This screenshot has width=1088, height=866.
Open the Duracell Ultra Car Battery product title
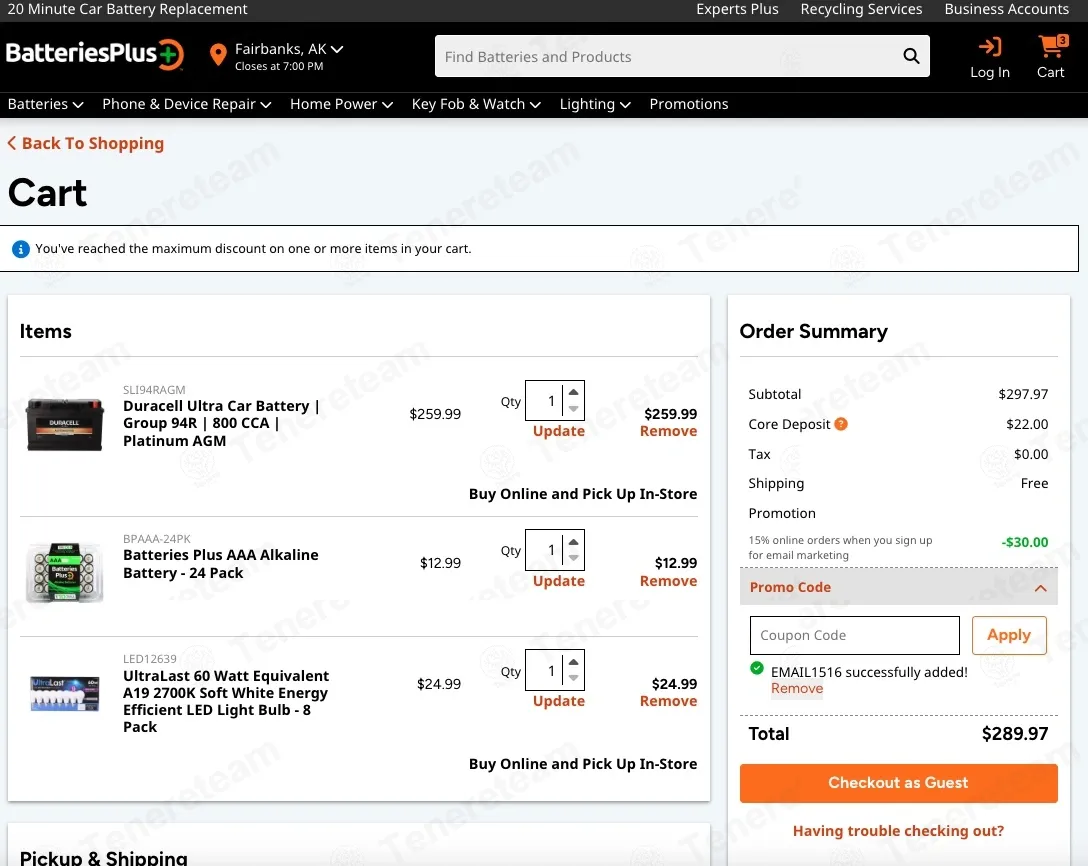point(221,423)
